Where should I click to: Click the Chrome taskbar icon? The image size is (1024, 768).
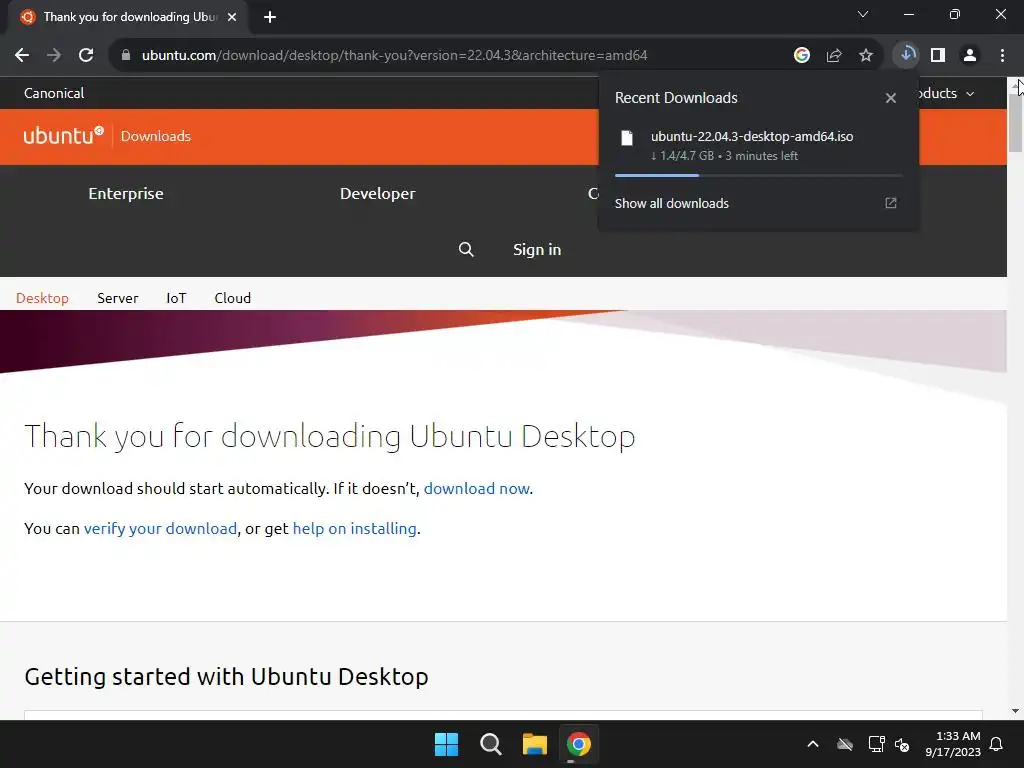[579, 744]
